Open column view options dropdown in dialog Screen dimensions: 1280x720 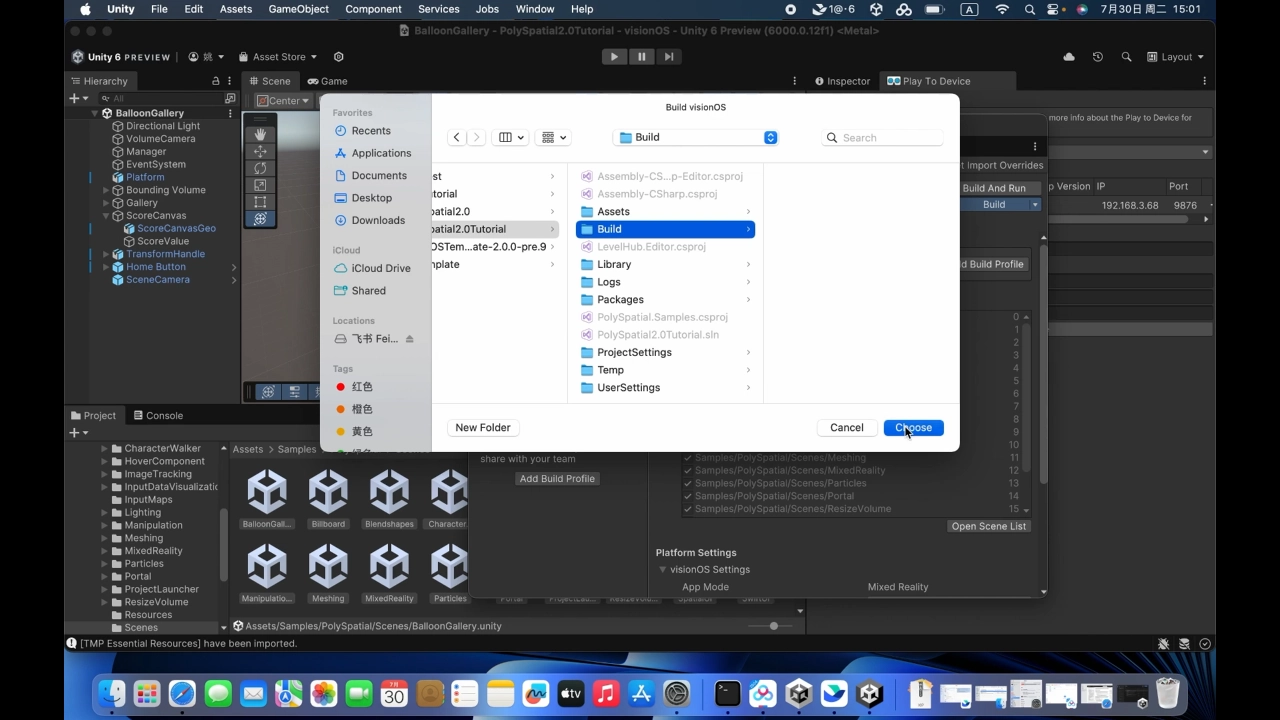click(510, 138)
